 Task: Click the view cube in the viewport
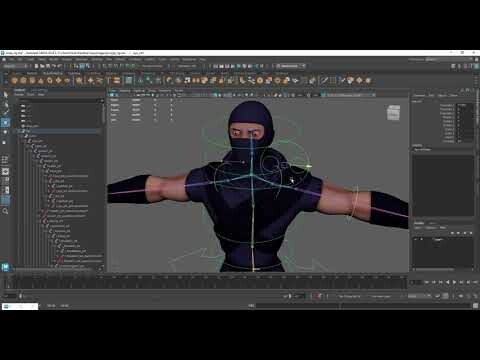394,113
